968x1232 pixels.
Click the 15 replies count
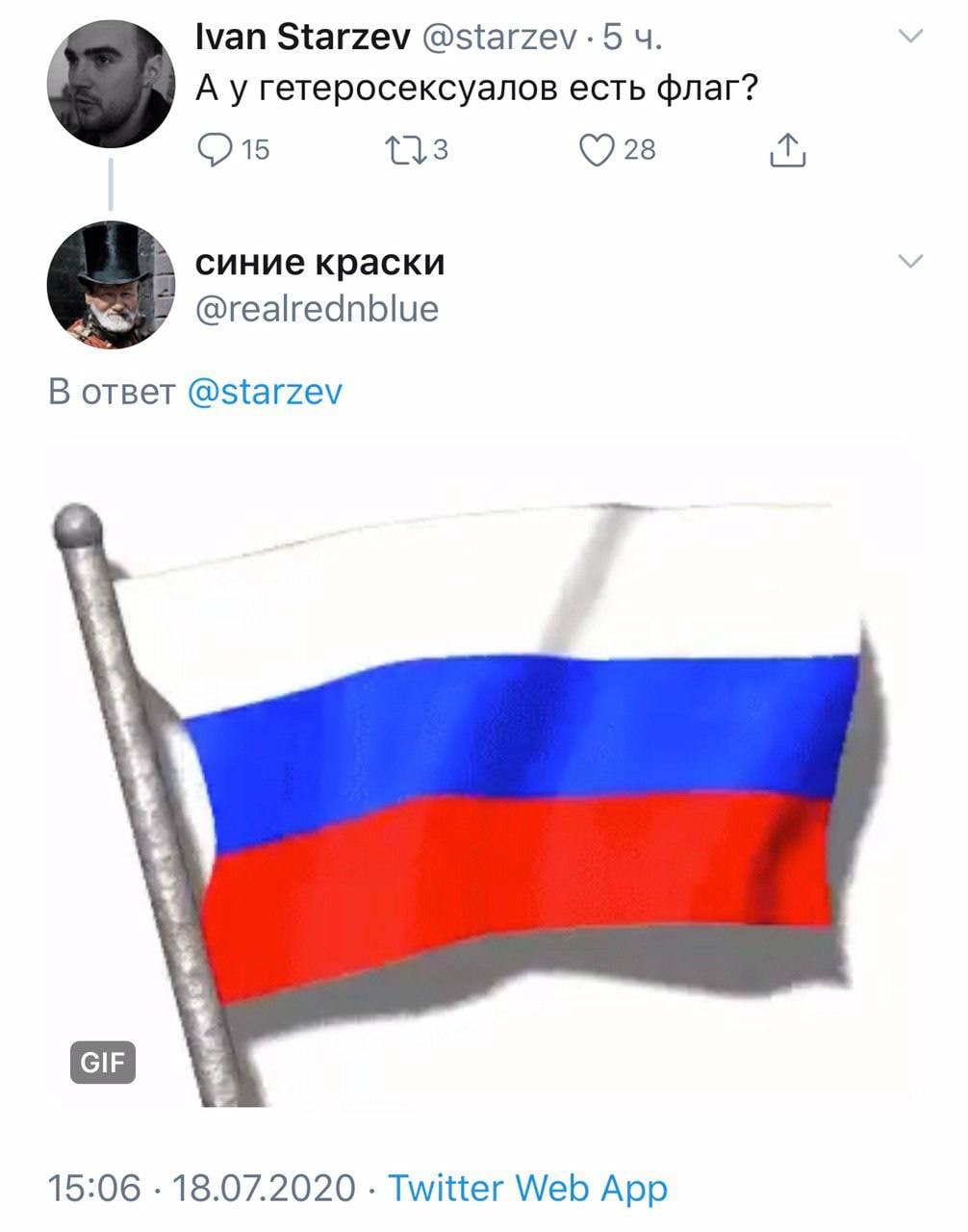pos(255,150)
